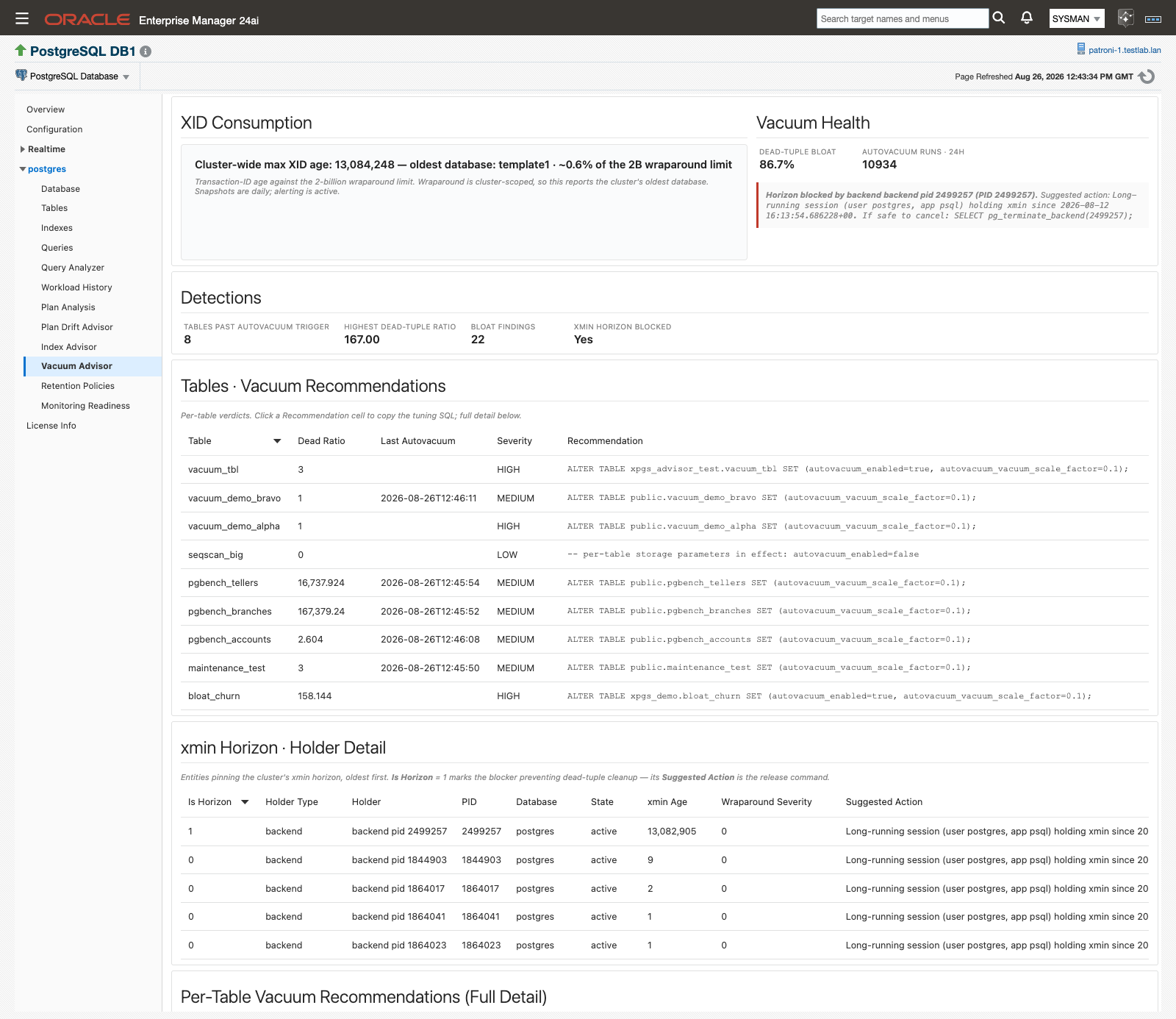
Task: Click the Oracle logo
Action: pyautogui.click(x=87, y=19)
